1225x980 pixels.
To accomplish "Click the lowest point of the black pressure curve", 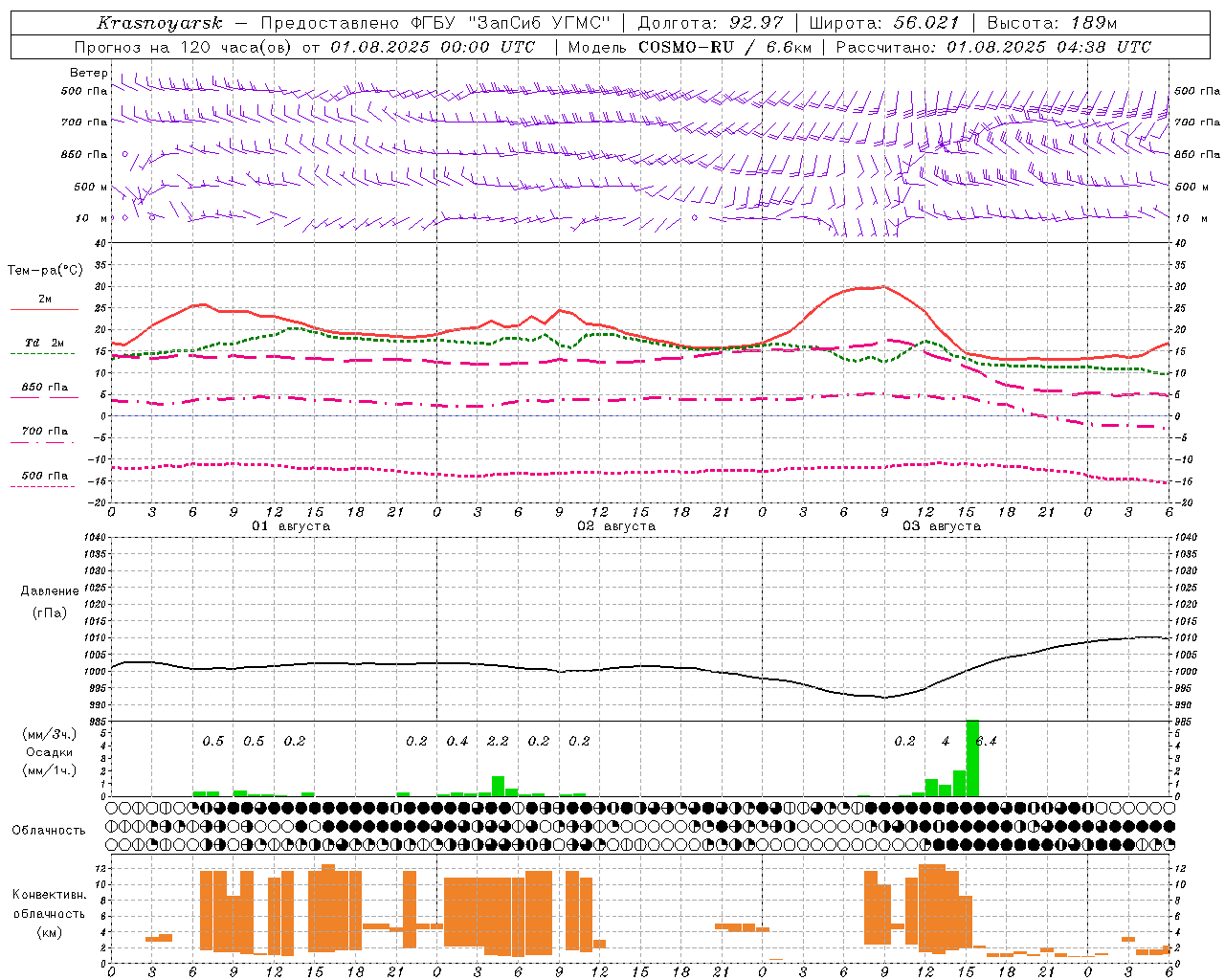I will (x=884, y=697).
